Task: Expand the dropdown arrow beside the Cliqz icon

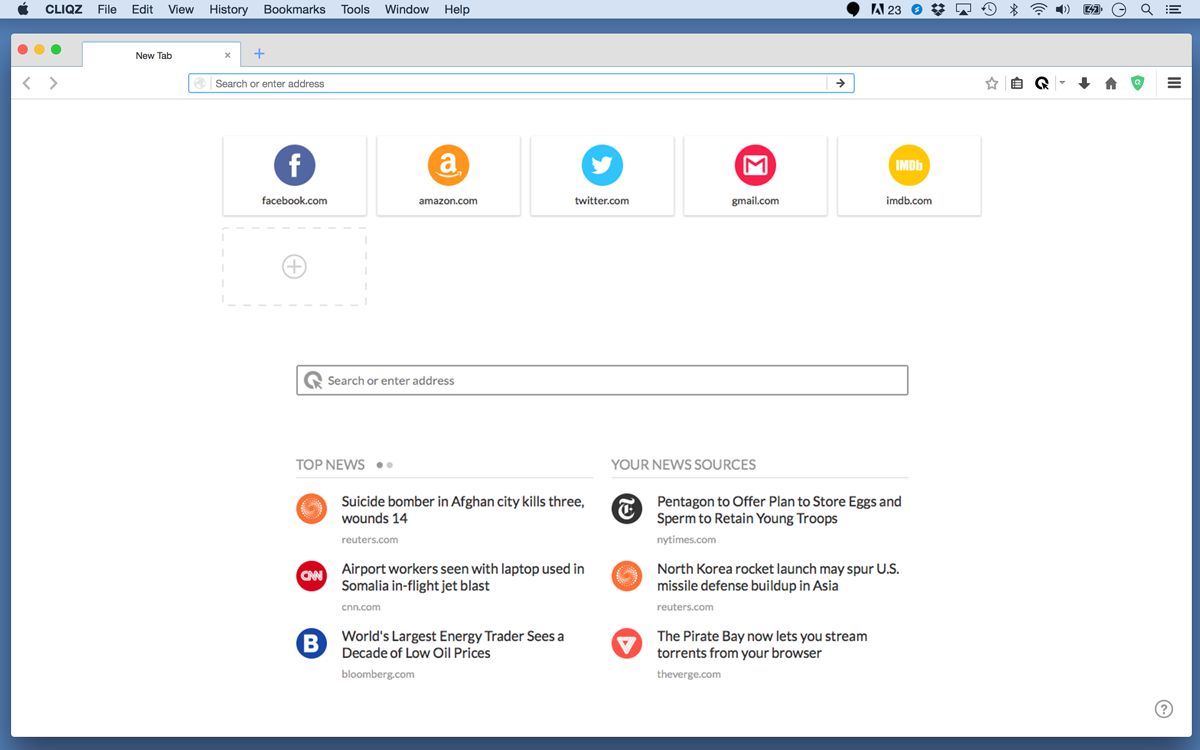Action: pos(1062,83)
